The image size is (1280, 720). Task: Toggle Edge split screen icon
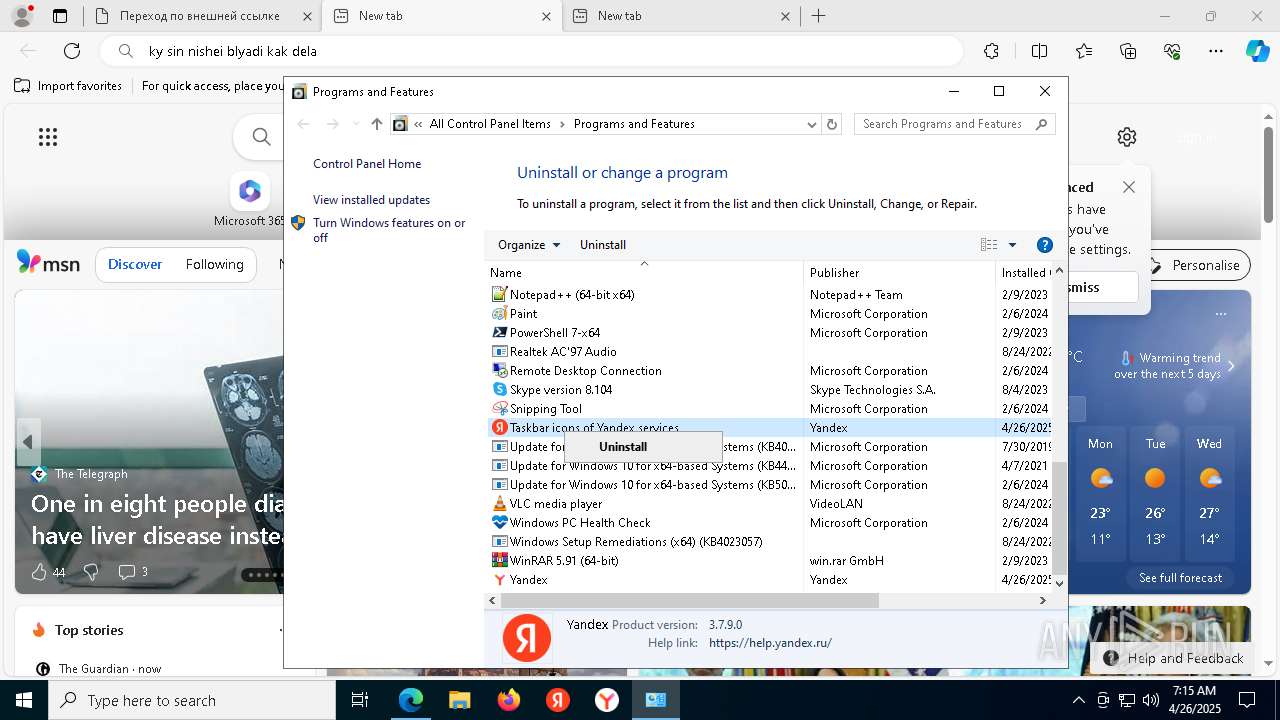pos(1039,51)
